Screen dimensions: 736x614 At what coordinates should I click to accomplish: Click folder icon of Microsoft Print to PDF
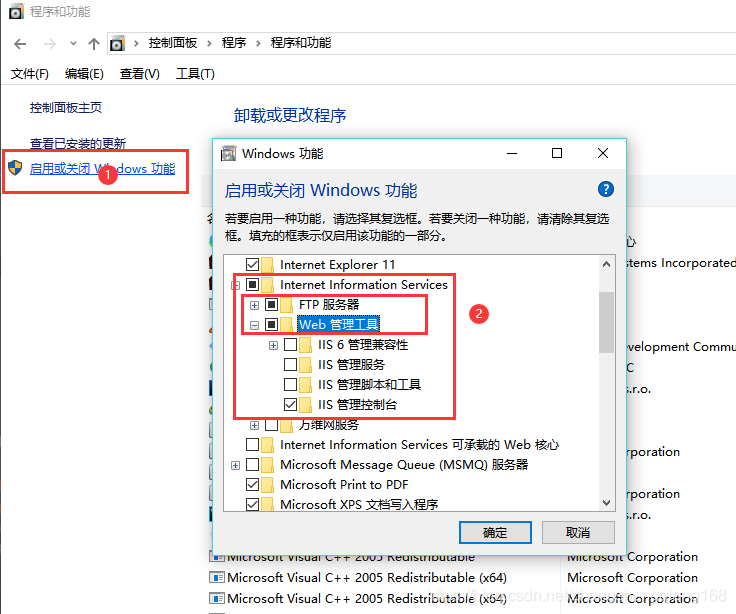click(268, 484)
